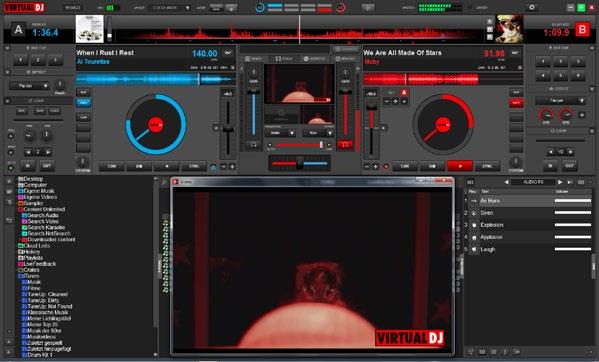This screenshot has height=362, width=599.
Task: Double the loop length on deck A
Action: point(48,152)
